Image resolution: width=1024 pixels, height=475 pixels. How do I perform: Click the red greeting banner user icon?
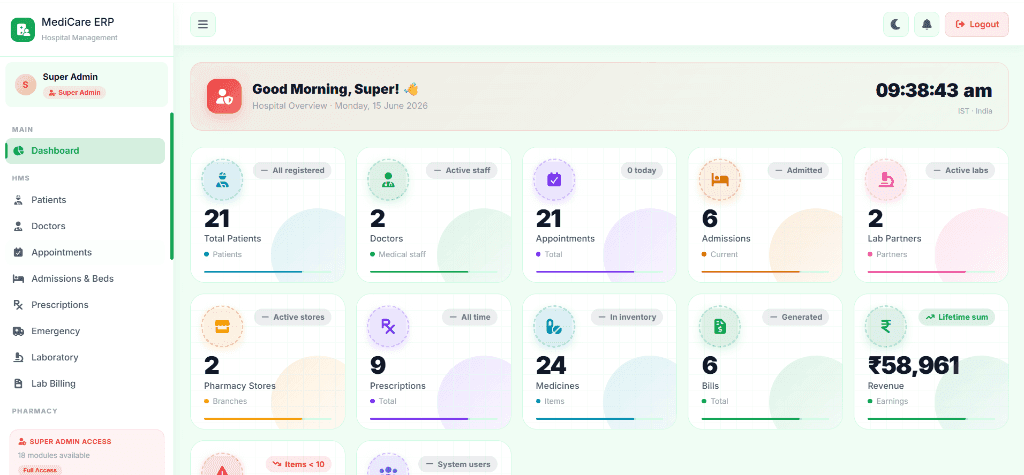click(x=225, y=97)
